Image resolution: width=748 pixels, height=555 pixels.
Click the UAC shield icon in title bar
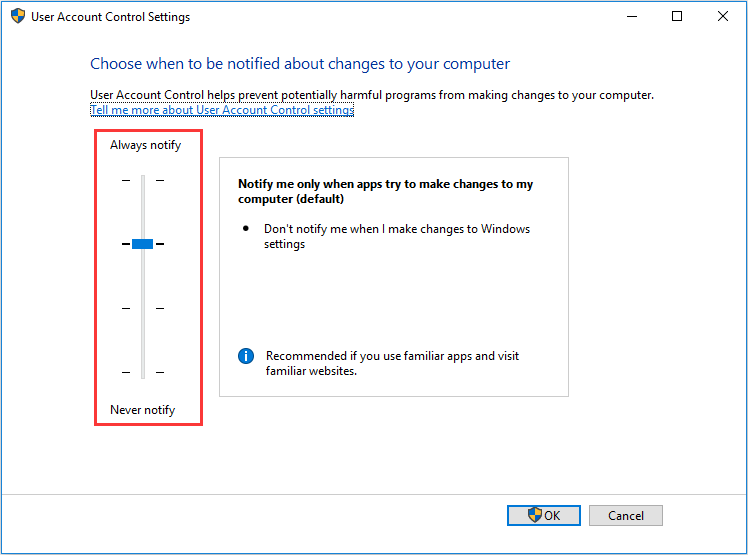[17, 17]
